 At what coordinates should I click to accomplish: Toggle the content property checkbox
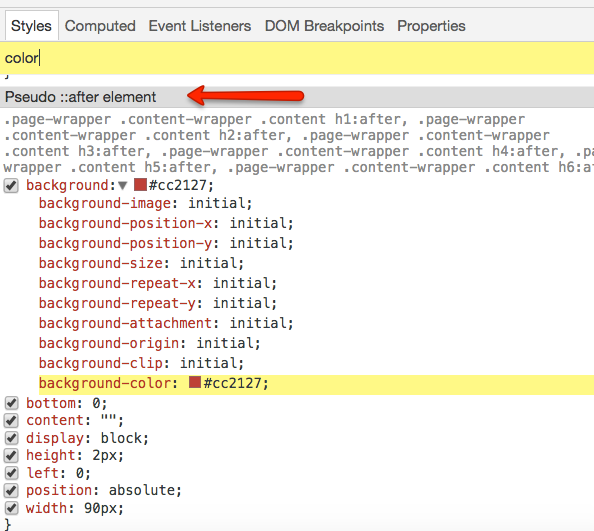(x=11, y=420)
